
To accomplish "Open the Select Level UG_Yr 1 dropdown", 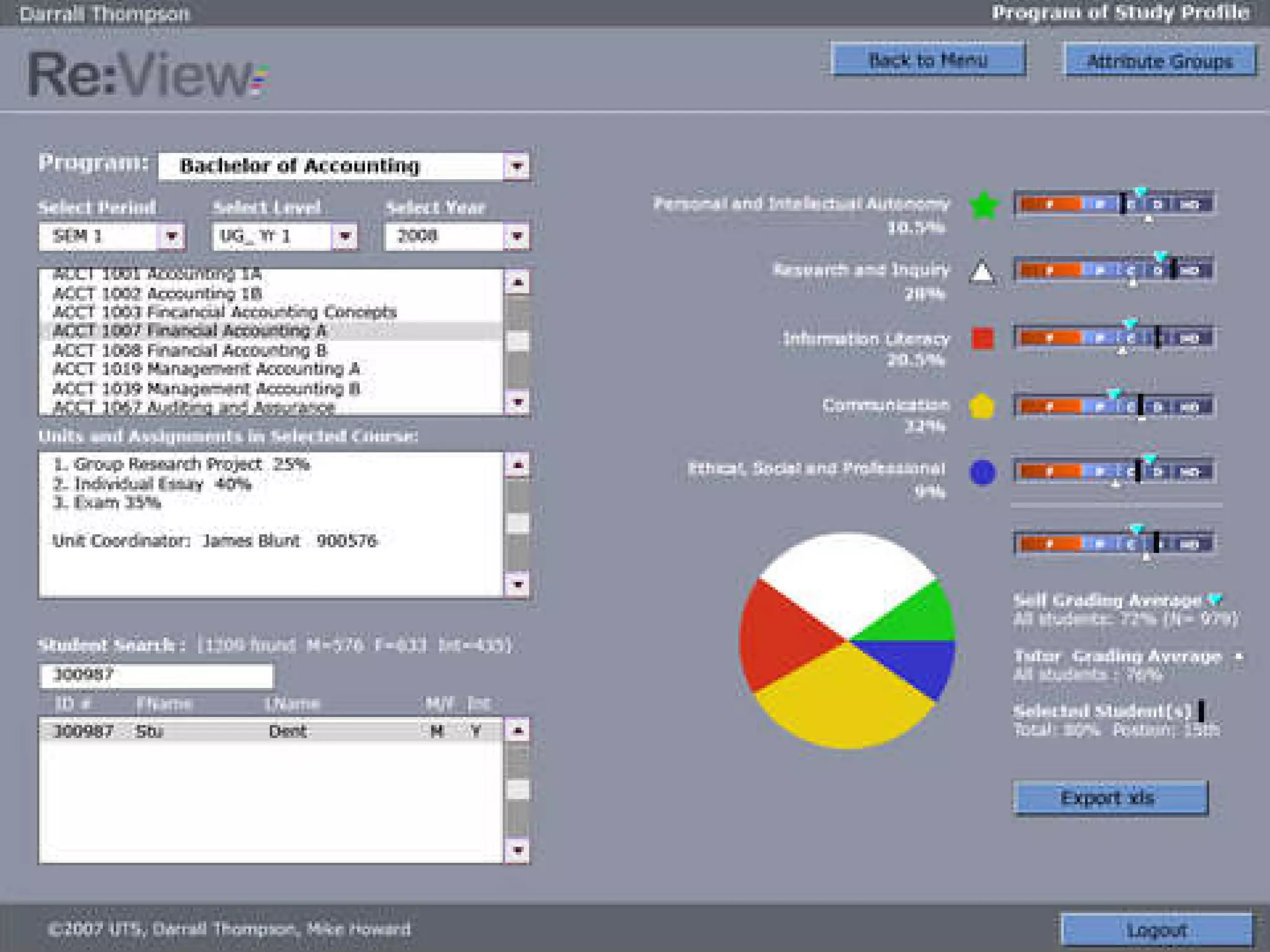I will (345, 236).
